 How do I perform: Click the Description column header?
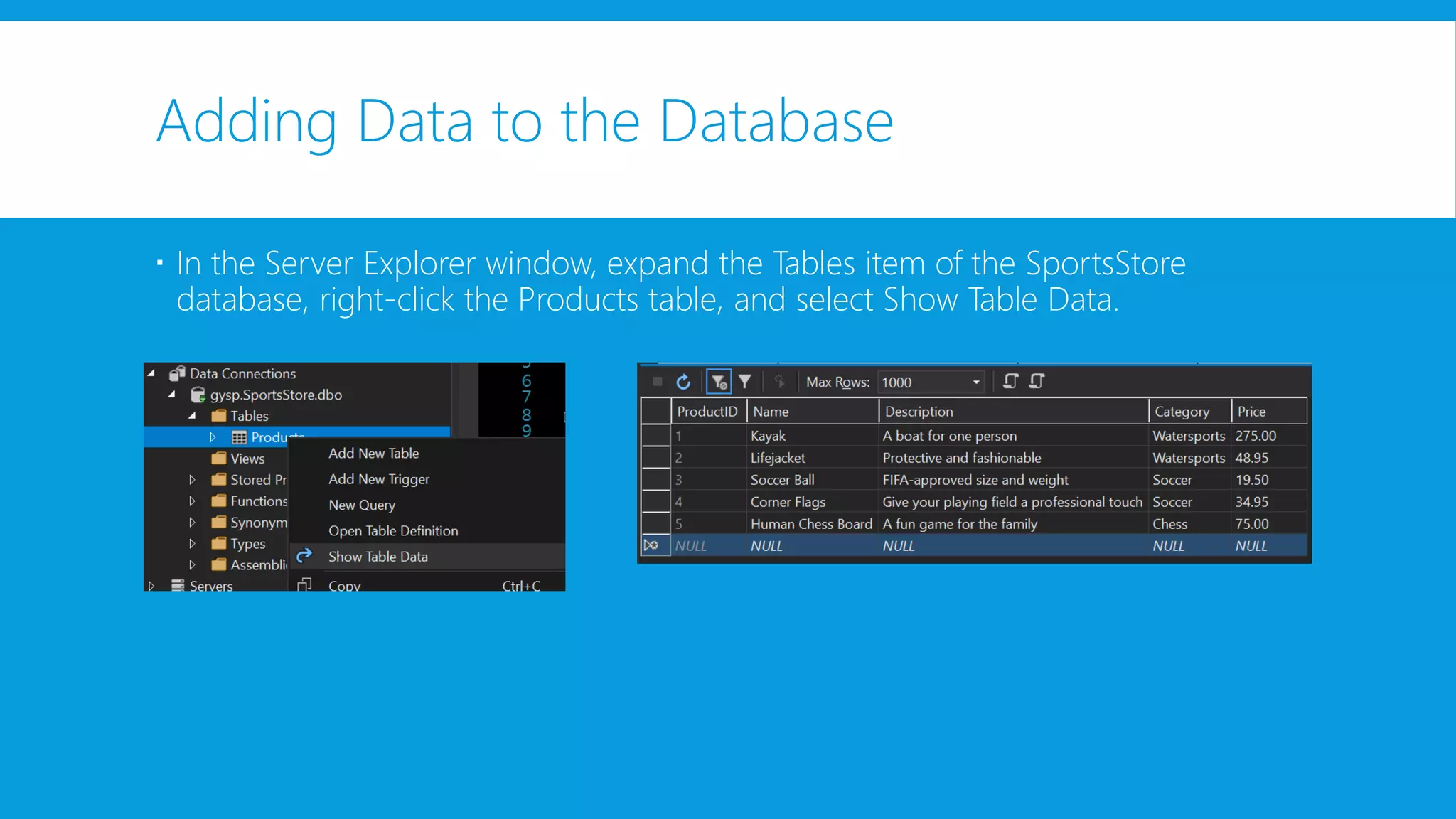(1015, 411)
